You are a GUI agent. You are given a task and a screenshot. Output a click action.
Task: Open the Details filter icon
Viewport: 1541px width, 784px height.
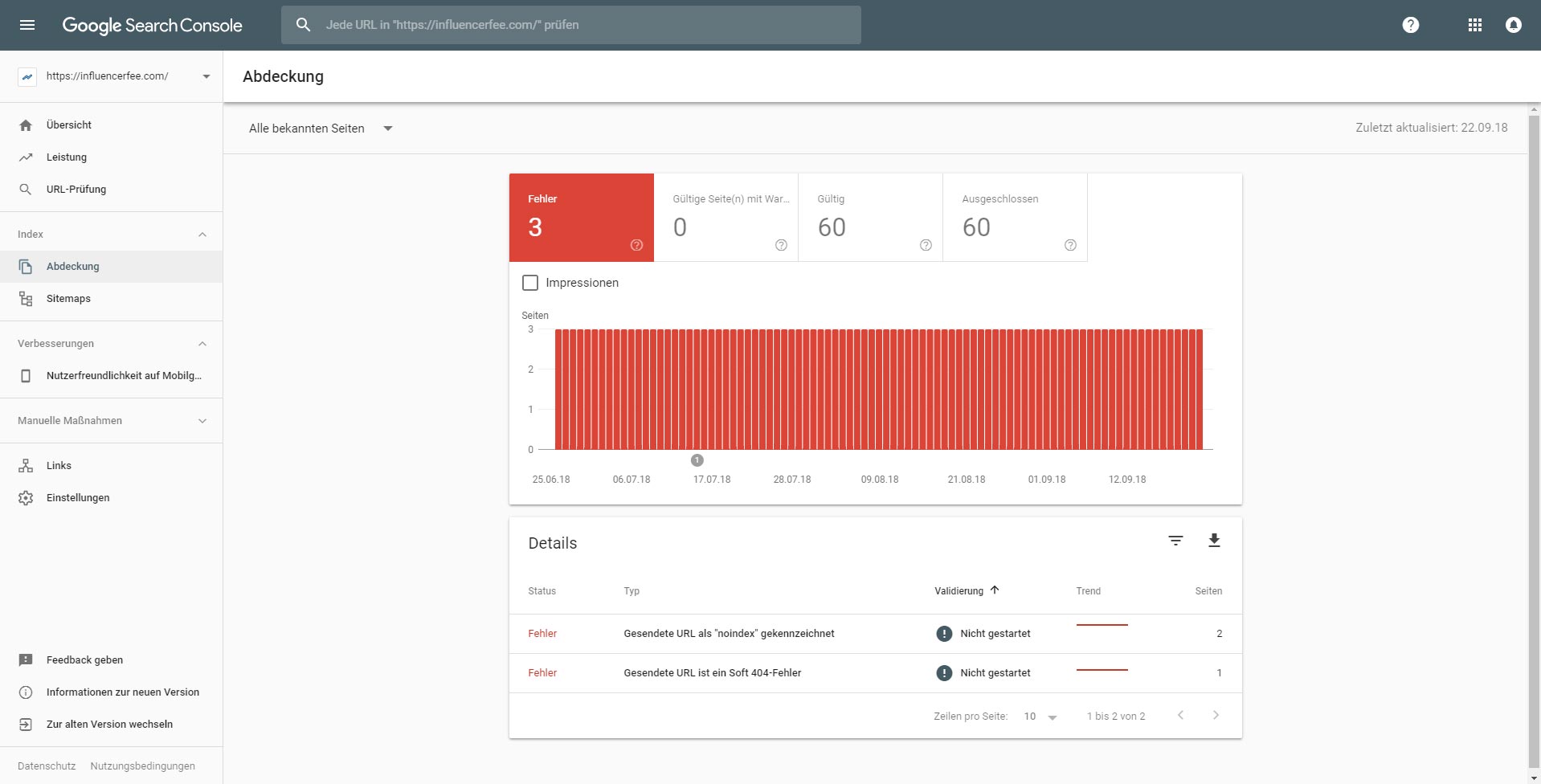pos(1175,541)
